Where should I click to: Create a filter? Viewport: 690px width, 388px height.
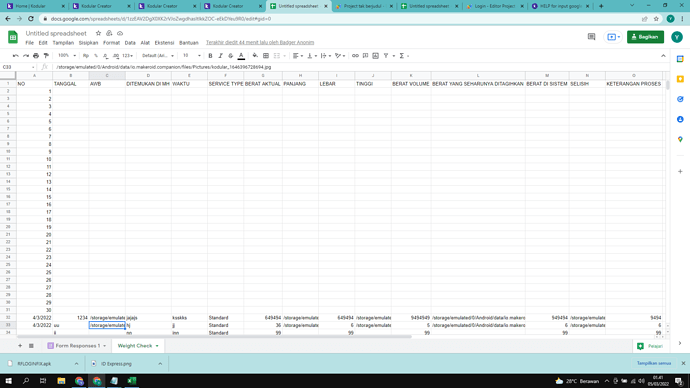[x=386, y=56]
